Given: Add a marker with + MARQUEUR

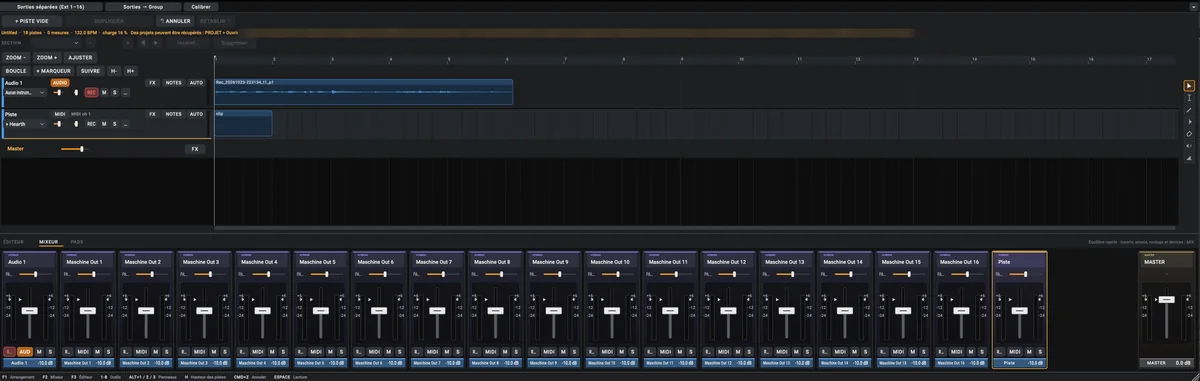Looking at the screenshot, I should click(x=54, y=71).
